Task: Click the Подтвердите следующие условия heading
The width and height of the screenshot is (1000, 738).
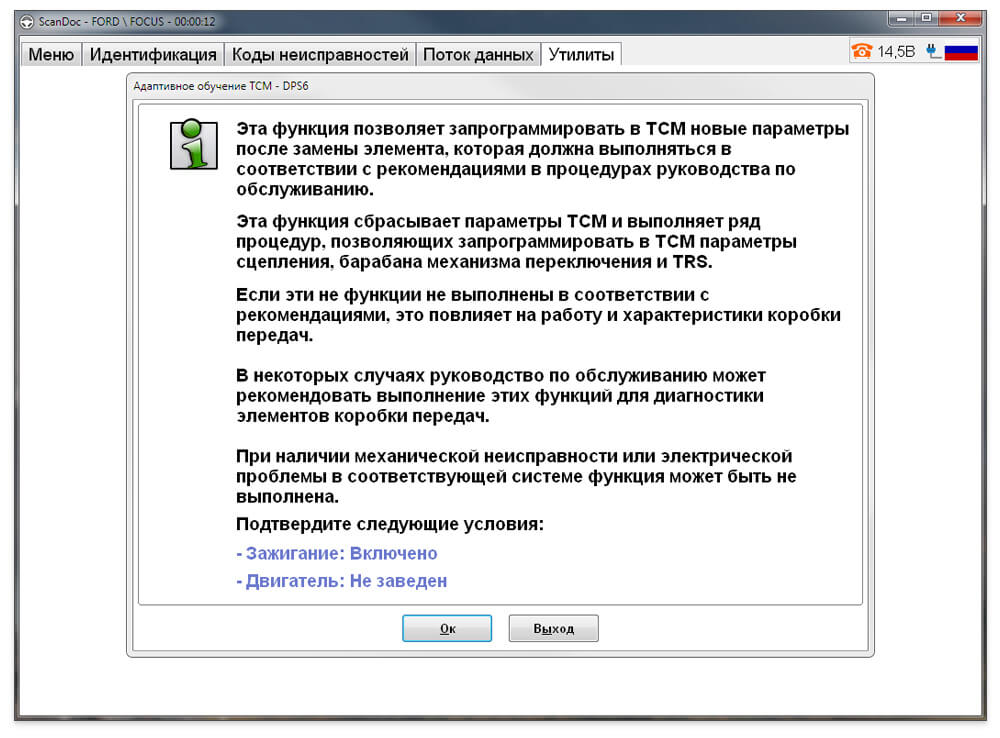Action: pyautogui.click(x=390, y=524)
